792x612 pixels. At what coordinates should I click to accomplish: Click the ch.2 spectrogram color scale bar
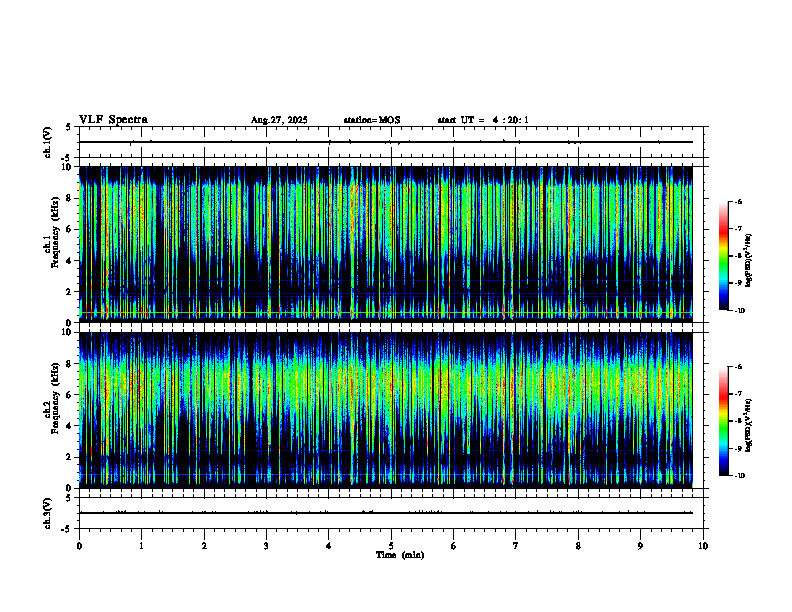(x=723, y=421)
